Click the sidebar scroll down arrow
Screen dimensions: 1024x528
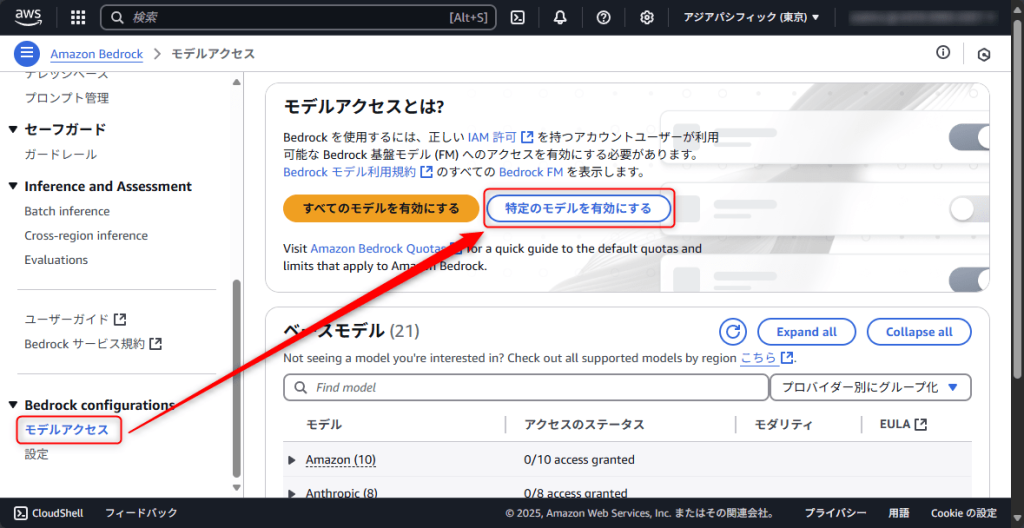pos(236,487)
